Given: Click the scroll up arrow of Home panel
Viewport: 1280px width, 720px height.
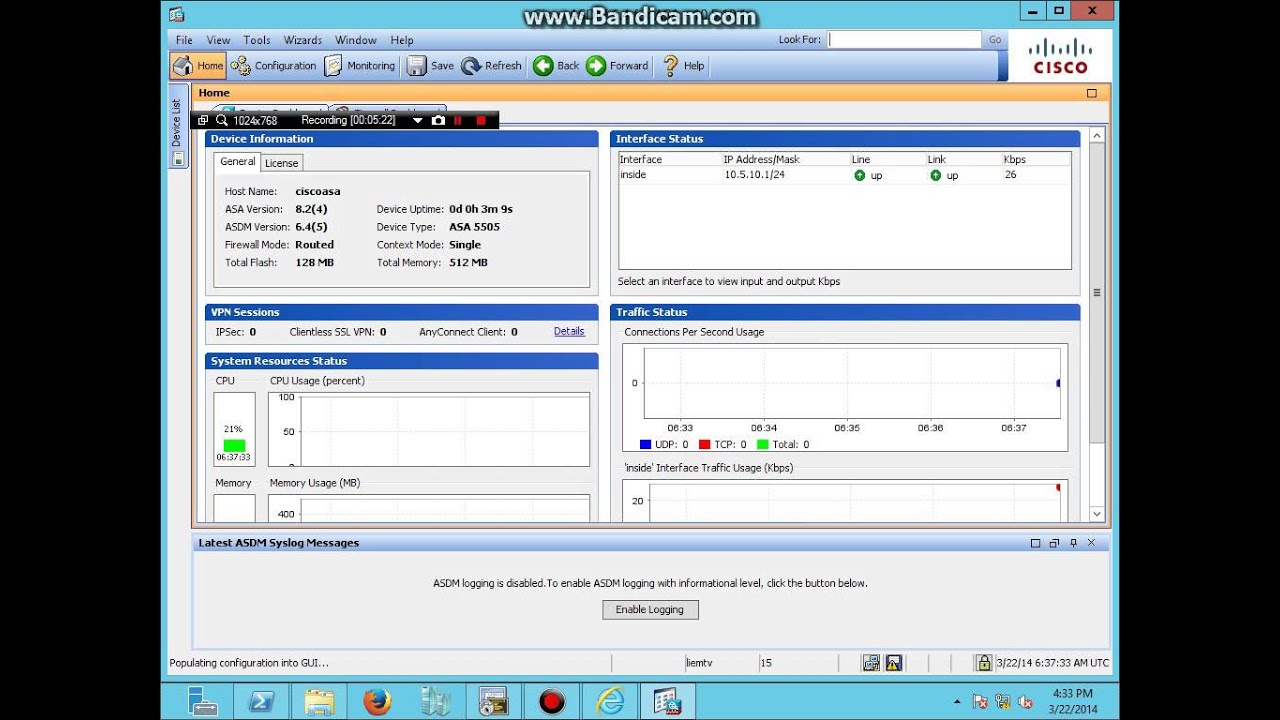Looking at the screenshot, I should [1097, 135].
